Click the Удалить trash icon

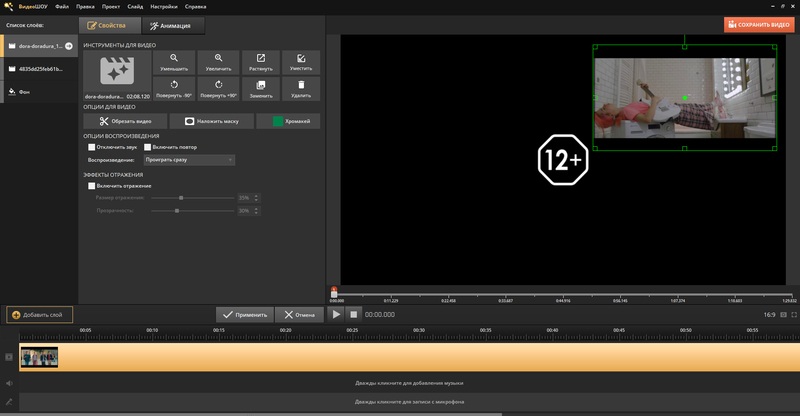point(301,89)
